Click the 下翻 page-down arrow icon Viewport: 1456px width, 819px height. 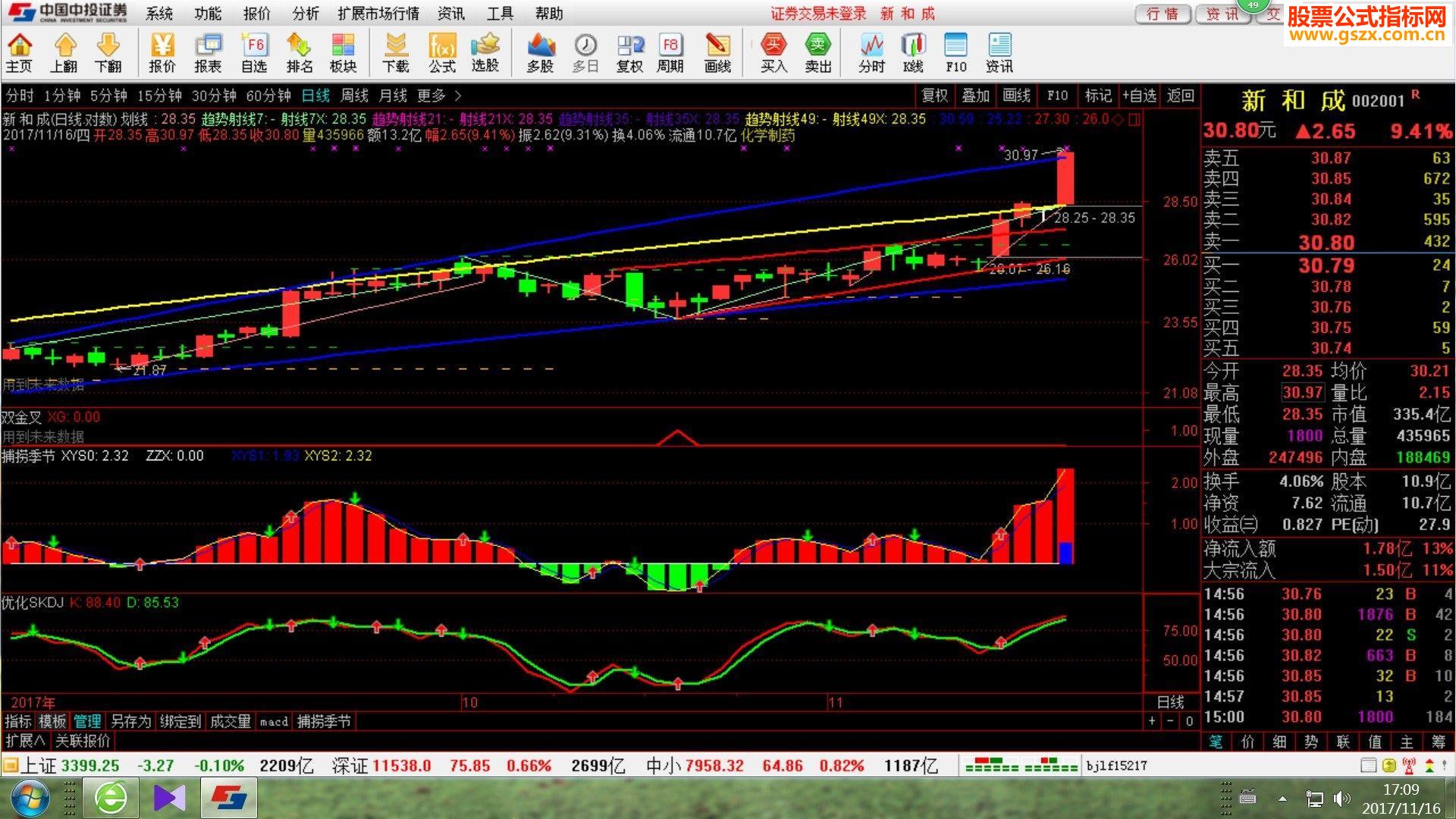108,53
